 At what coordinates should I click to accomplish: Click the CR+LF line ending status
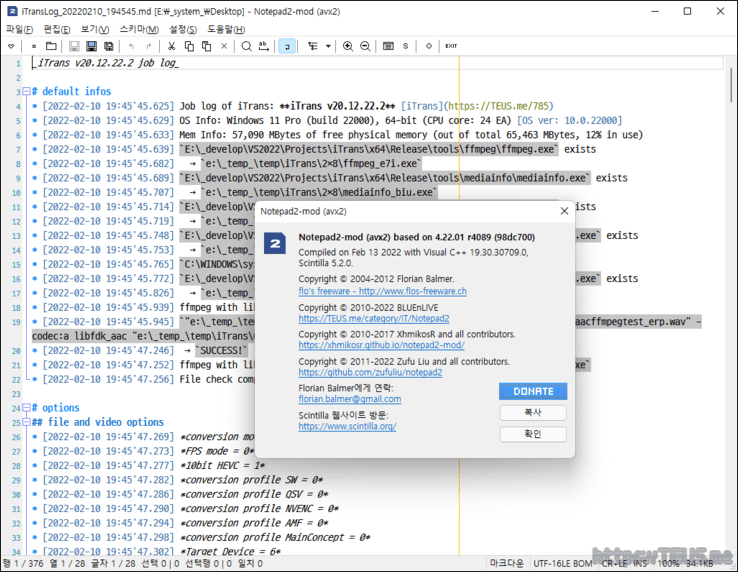tap(615, 564)
